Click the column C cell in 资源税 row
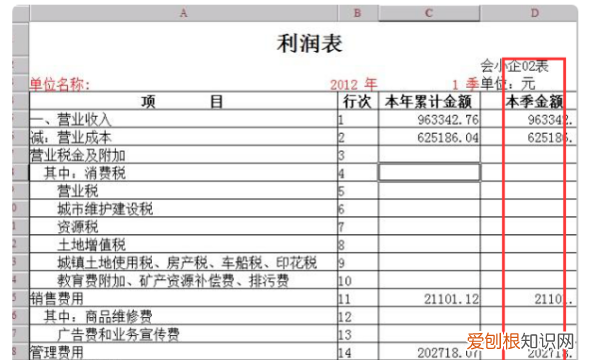Viewport: 600px width, 360px height. point(429,226)
